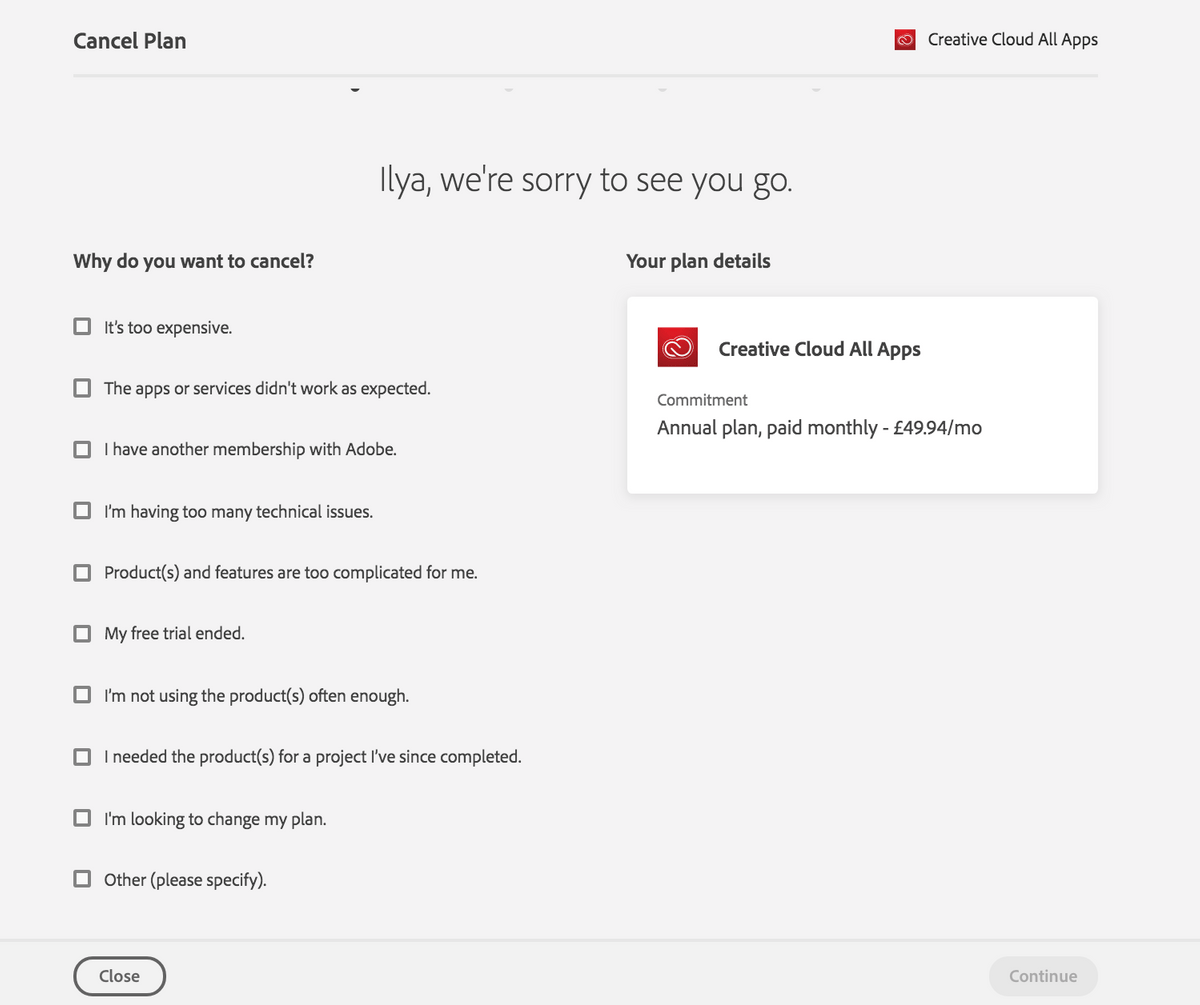Check the "Other (please specify)" box

pyautogui.click(x=82, y=880)
